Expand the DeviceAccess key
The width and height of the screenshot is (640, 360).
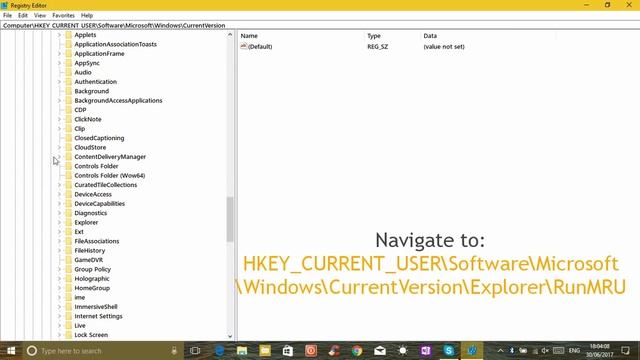(x=59, y=194)
